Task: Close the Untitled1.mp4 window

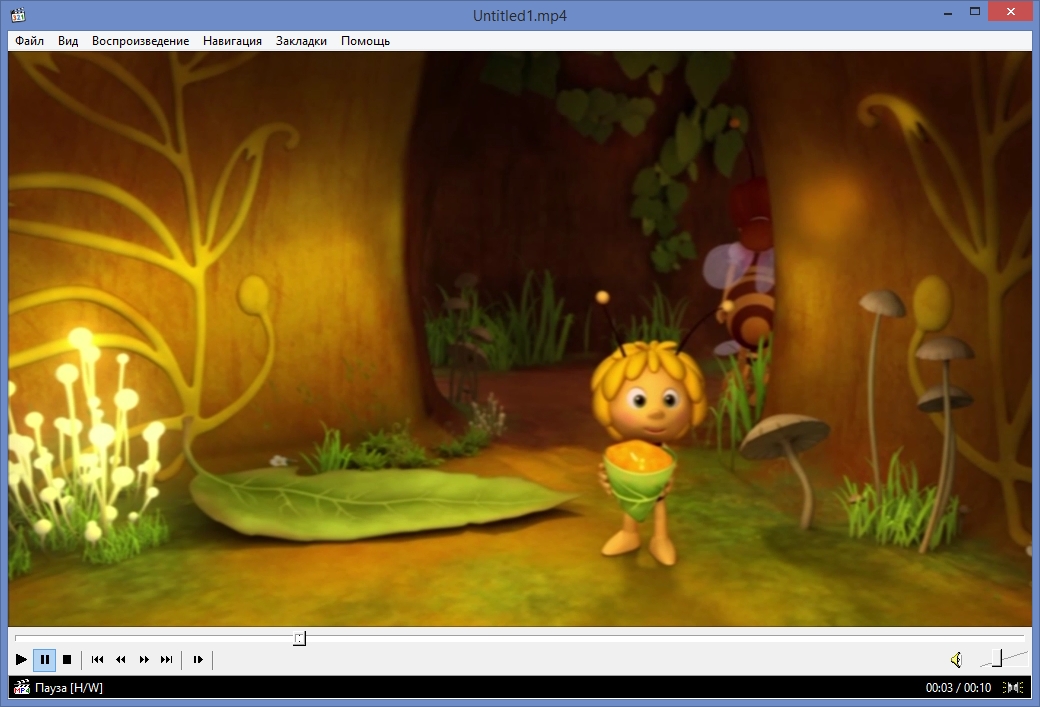Action: pos(1010,11)
